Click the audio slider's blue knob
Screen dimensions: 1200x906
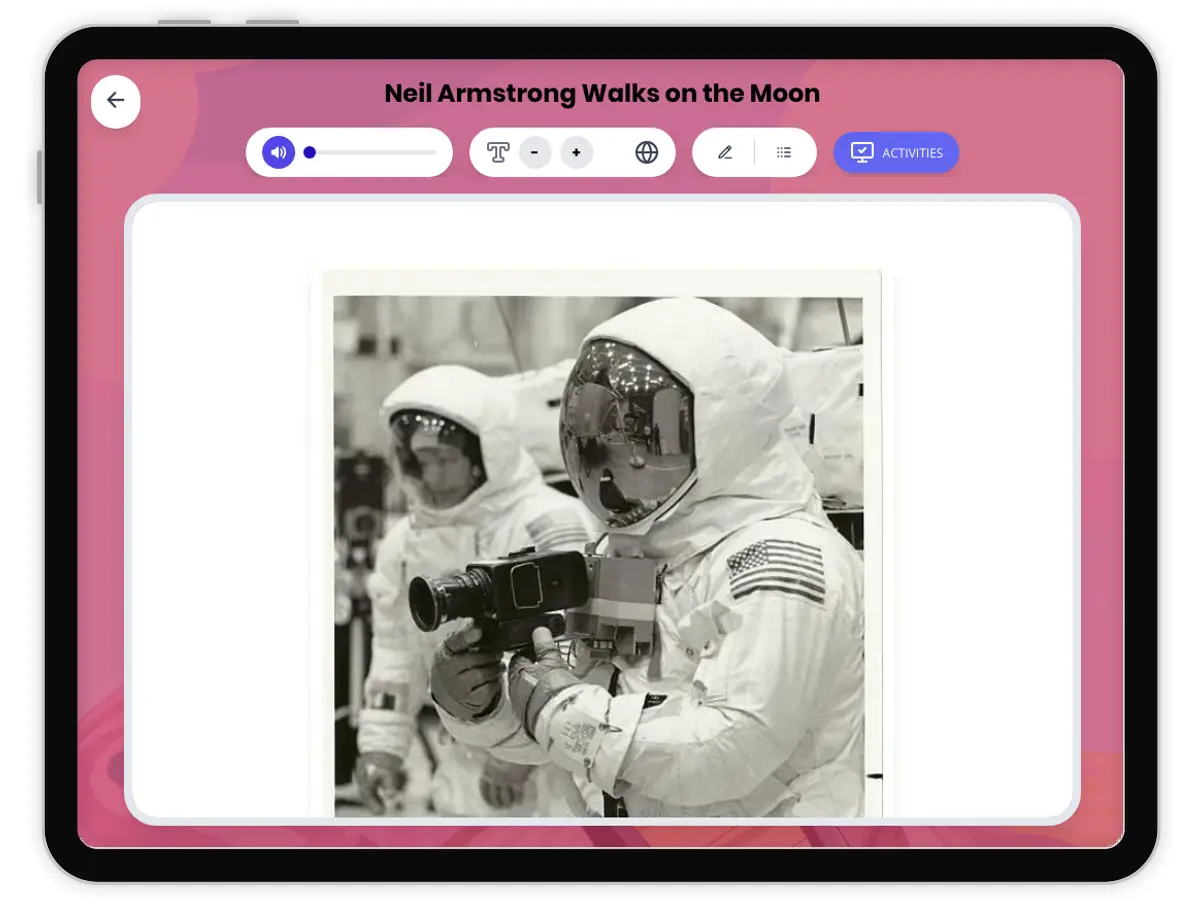click(310, 153)
